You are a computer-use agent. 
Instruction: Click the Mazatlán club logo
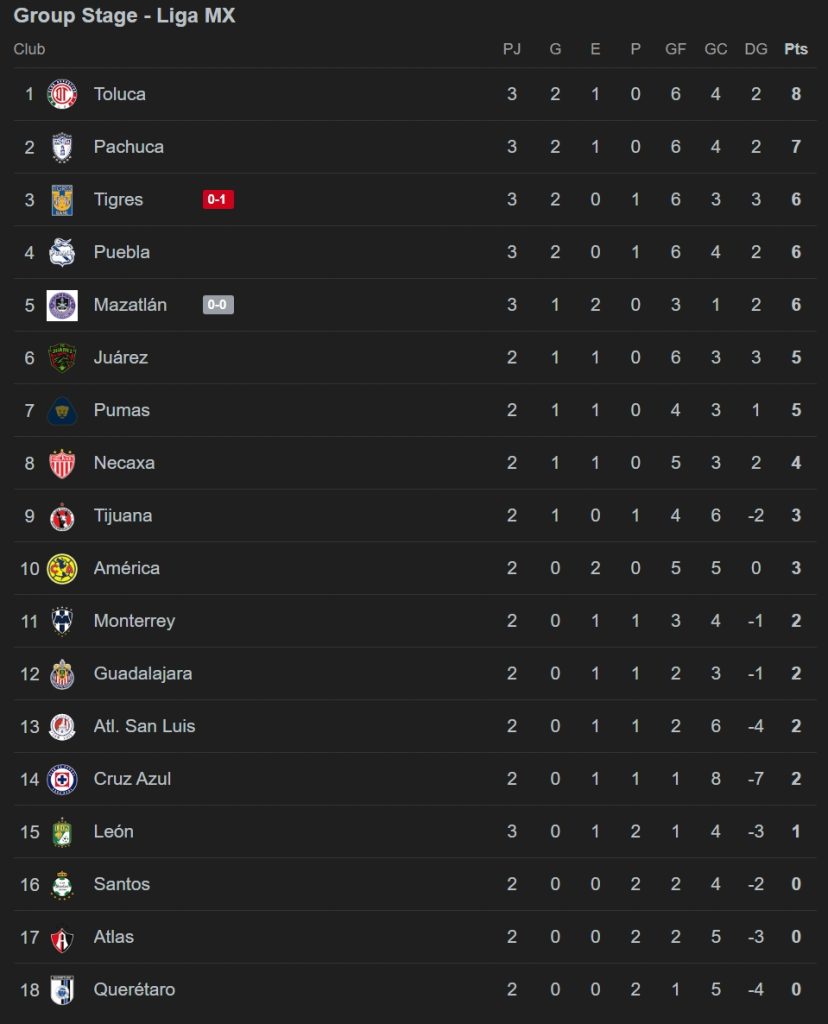[x=62, y=305]
